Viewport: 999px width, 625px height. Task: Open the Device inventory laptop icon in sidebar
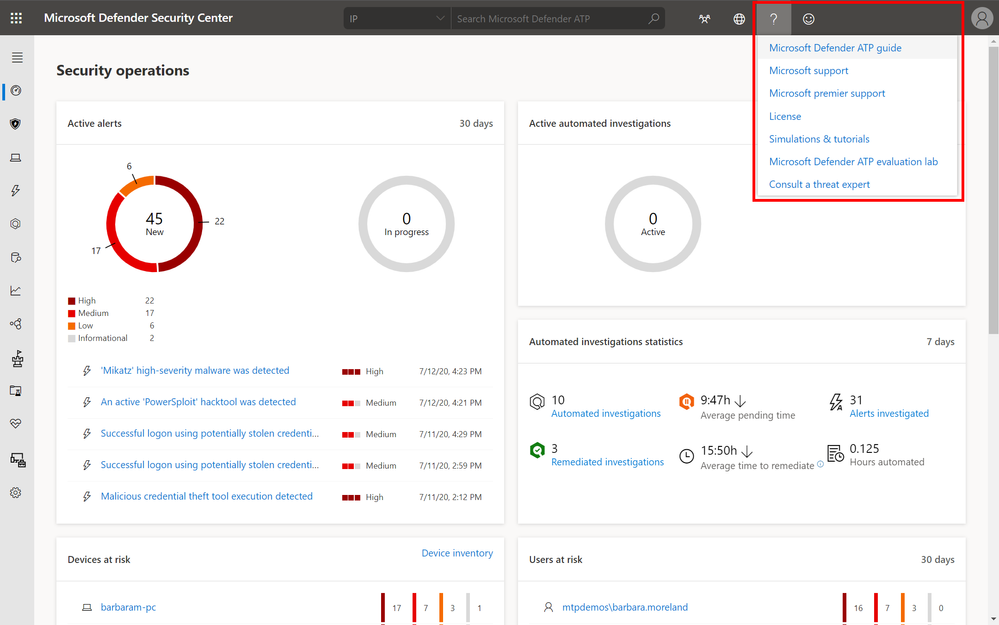16,157
